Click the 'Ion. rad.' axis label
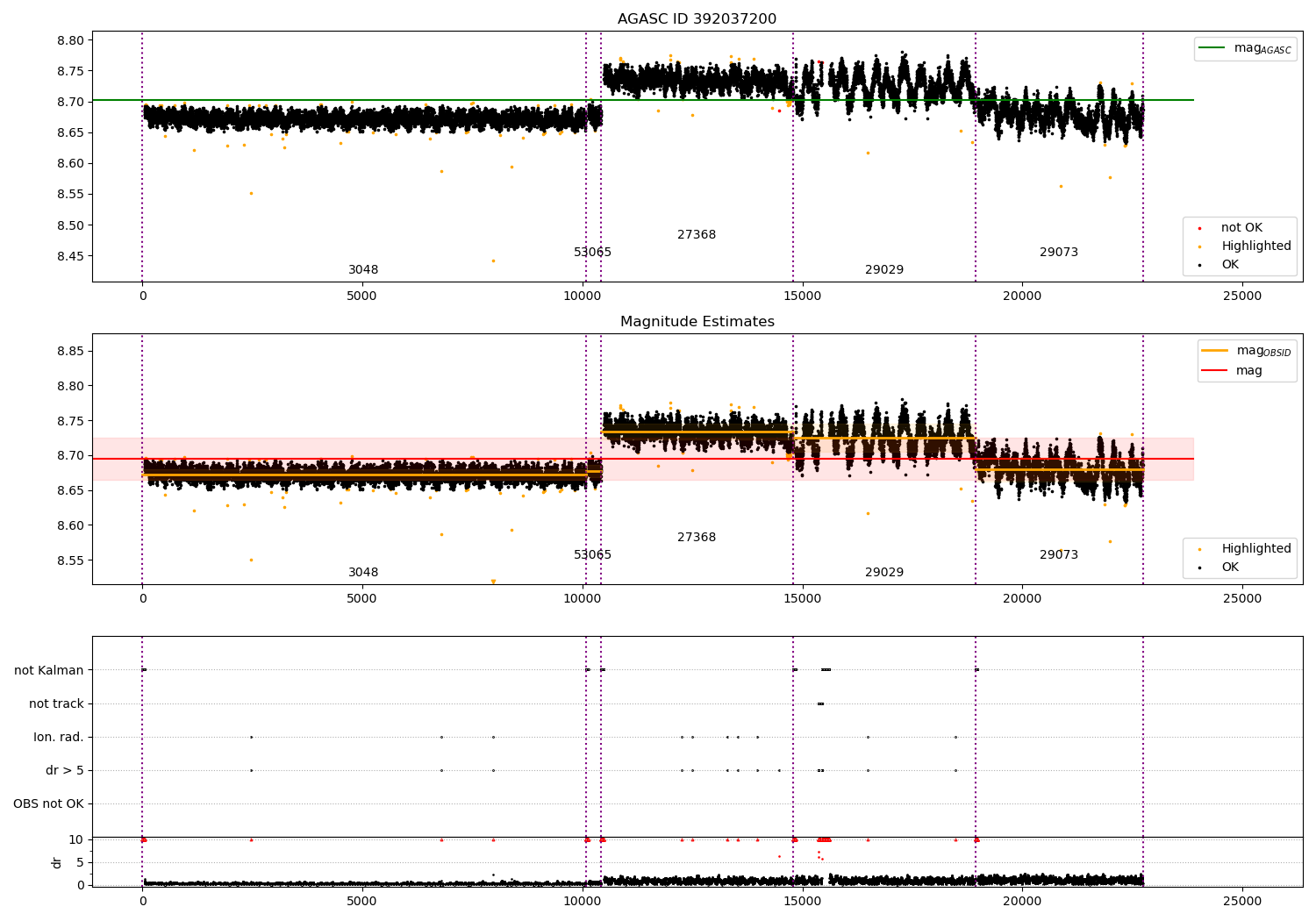This screenshot has height=921, width=1316. (x=59, y=738)
